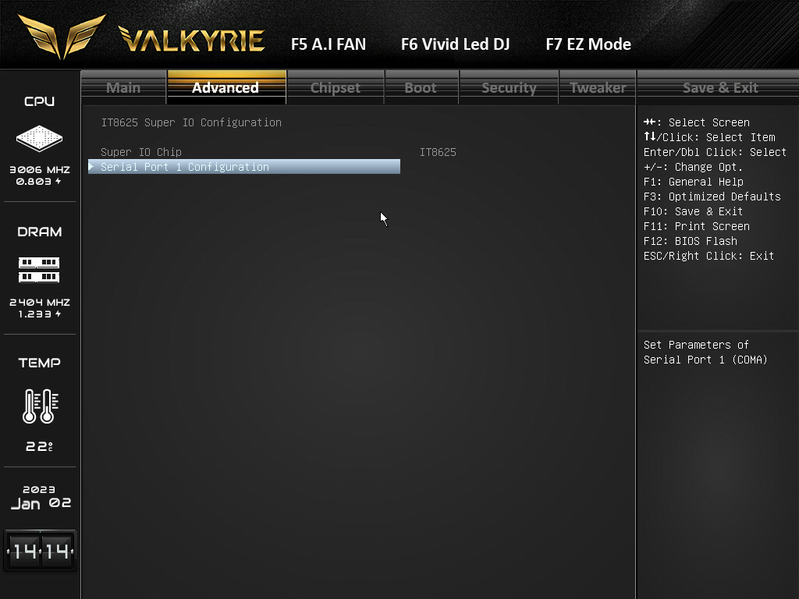799x599 pixels.
Task: Click Enter/Dbl Click: Select hint
Action: coord(715,152)
